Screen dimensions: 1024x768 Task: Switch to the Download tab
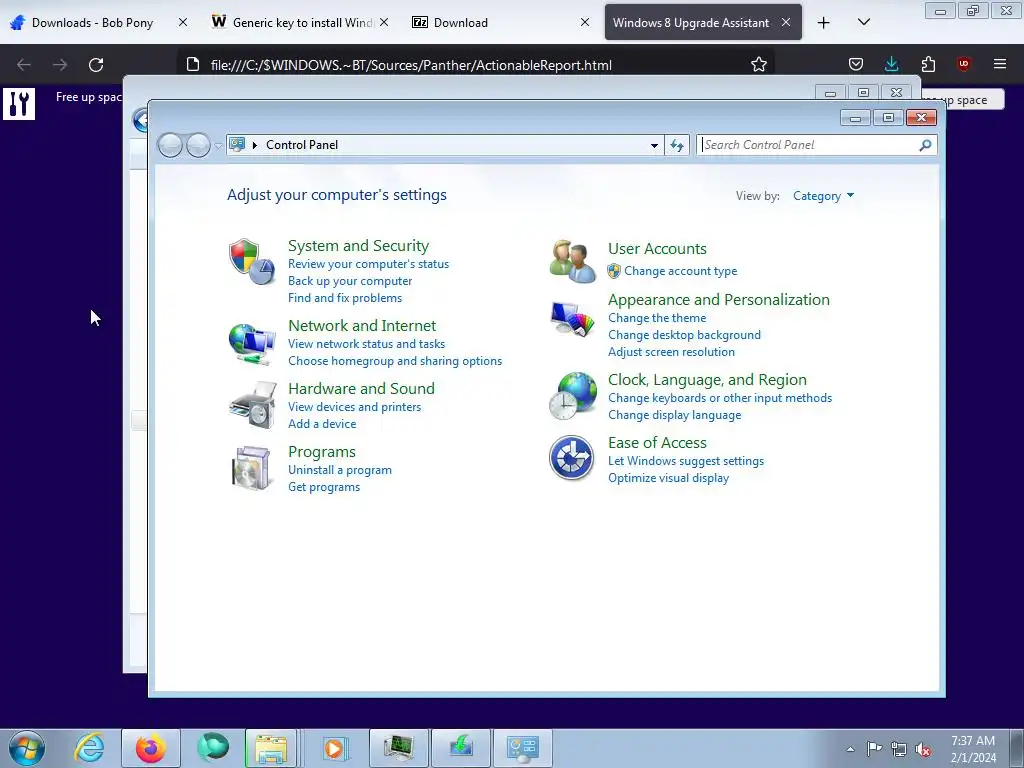pos(460,23)
